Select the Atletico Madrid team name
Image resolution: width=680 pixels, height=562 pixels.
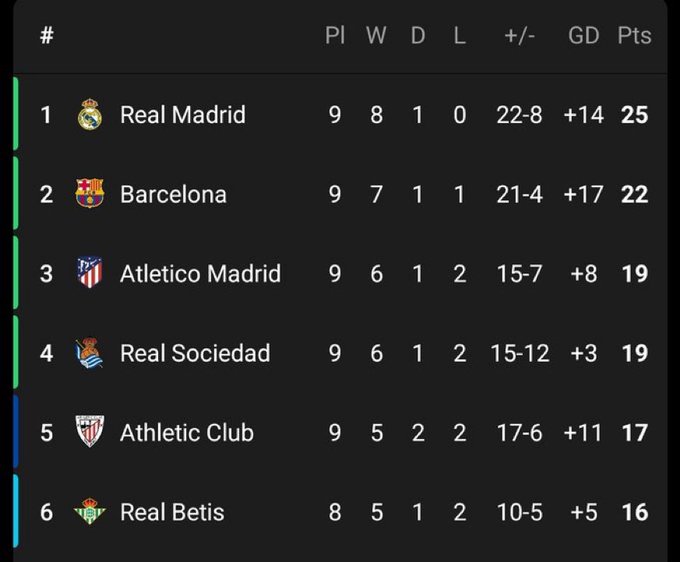[200, 274]
